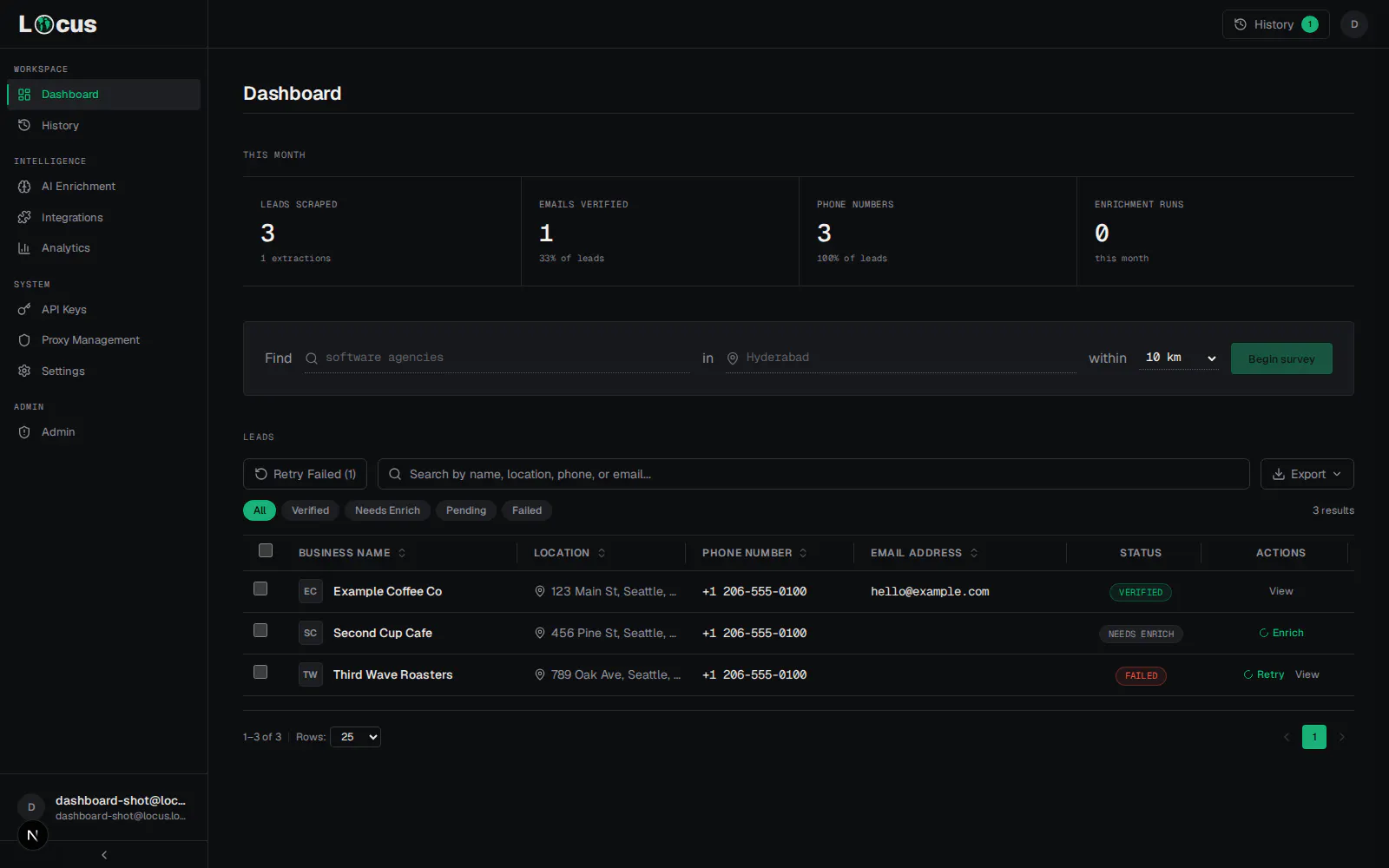Image resolution: width=1389 pixels, height=868 pixels.
Task: Go to previous page arrow
Action: (1287, 737)
